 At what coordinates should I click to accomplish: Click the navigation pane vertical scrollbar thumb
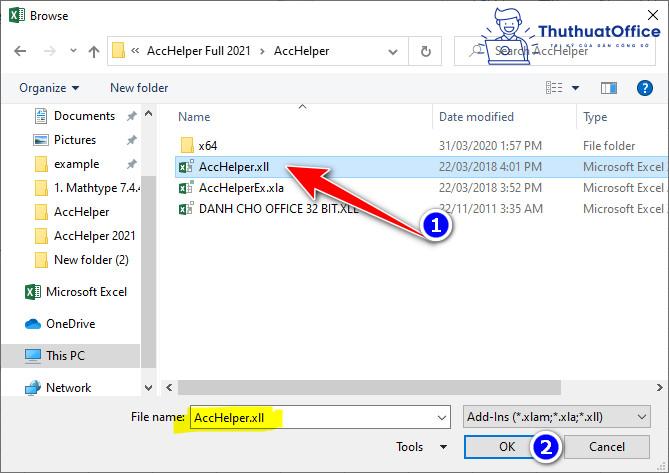tap(148, 272)
